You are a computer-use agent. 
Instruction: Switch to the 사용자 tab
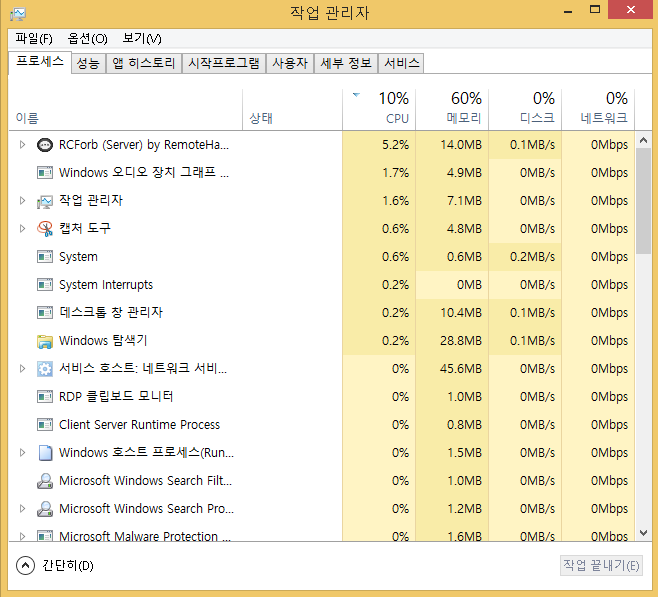[x=290, y=63]
